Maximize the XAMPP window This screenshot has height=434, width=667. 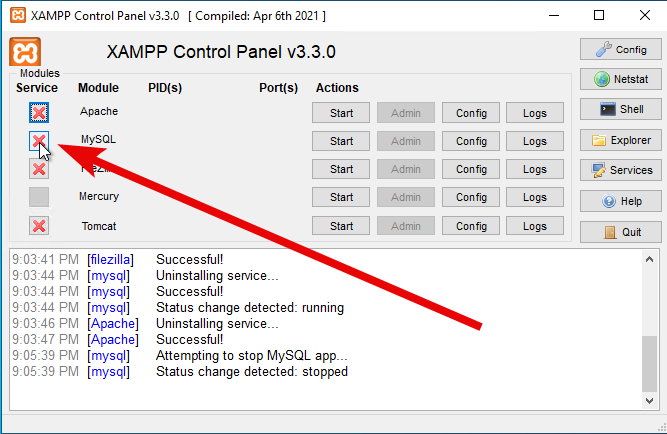pyautogui.click(x=599, y=16)
